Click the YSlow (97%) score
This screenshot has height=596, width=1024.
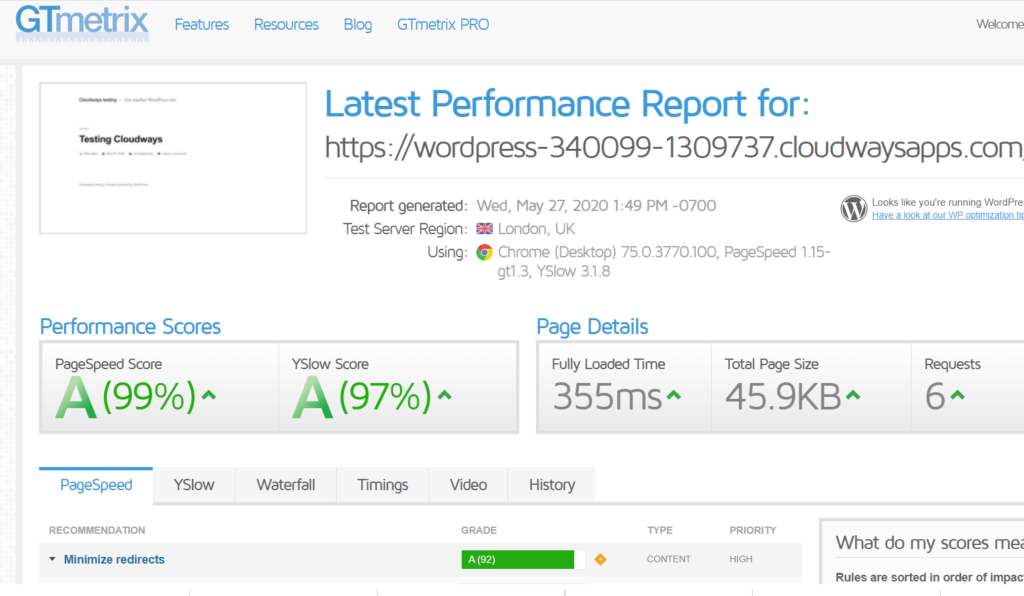(385, 397)
